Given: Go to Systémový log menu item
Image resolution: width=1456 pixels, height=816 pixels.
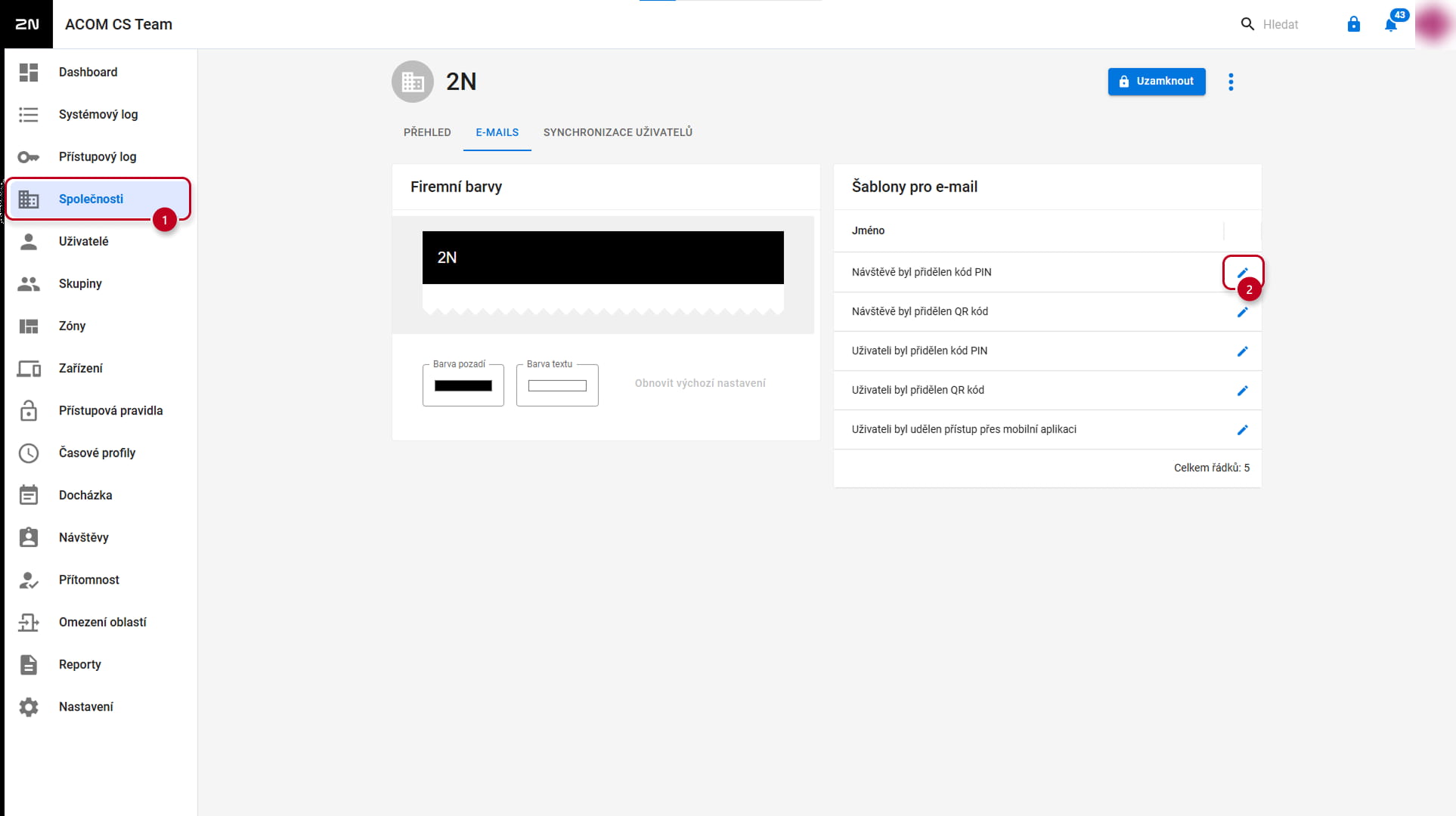Looking at the screenshot, I should 98,115.
